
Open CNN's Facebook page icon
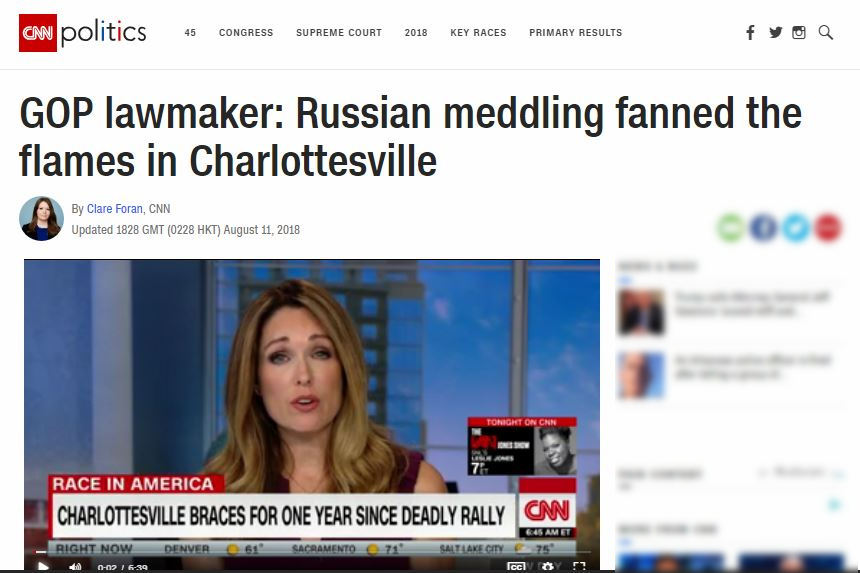click(x=750, y=32)
